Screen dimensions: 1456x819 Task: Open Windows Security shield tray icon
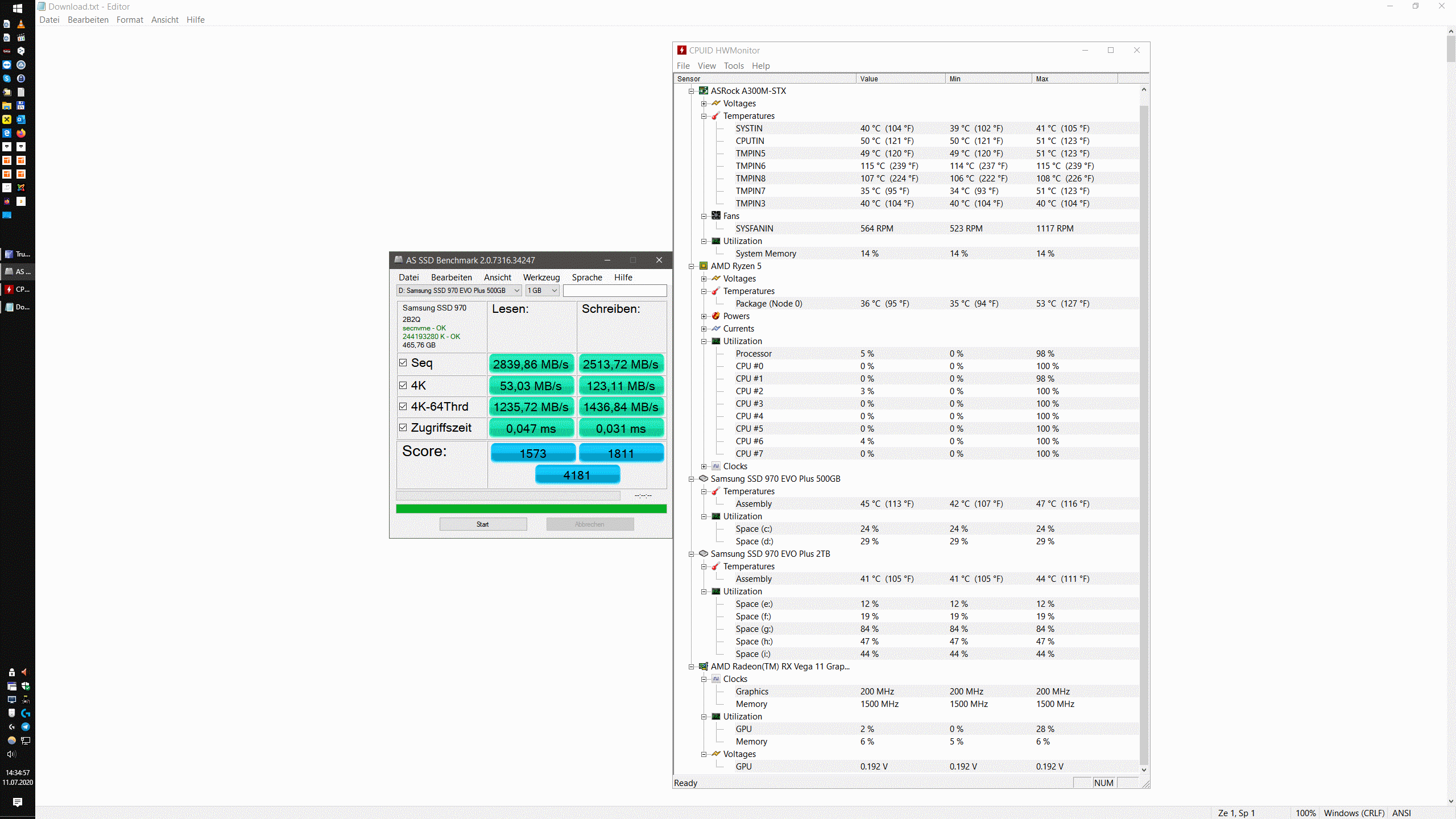[x=26, y=686]
